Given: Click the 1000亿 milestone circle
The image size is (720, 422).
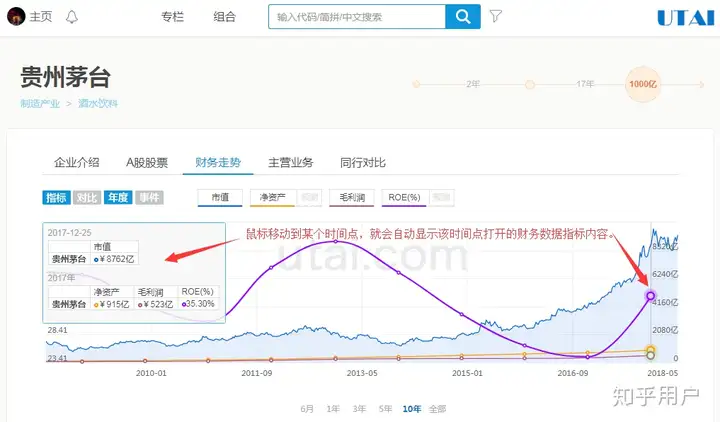Looking at the screenshot, I should 643,84.
